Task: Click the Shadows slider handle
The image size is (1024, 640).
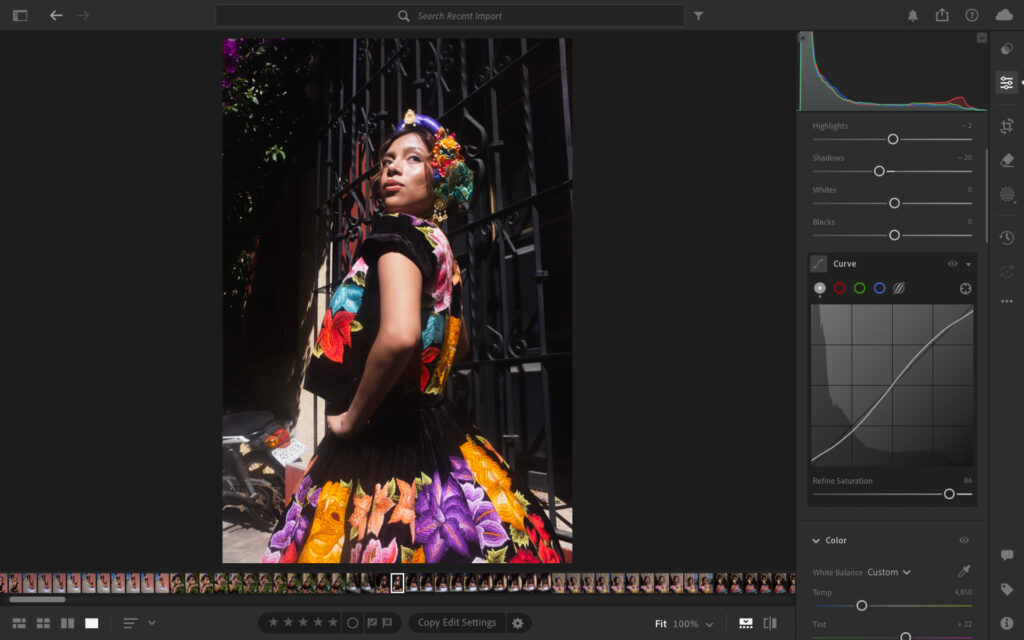Action: click(879, 171)
